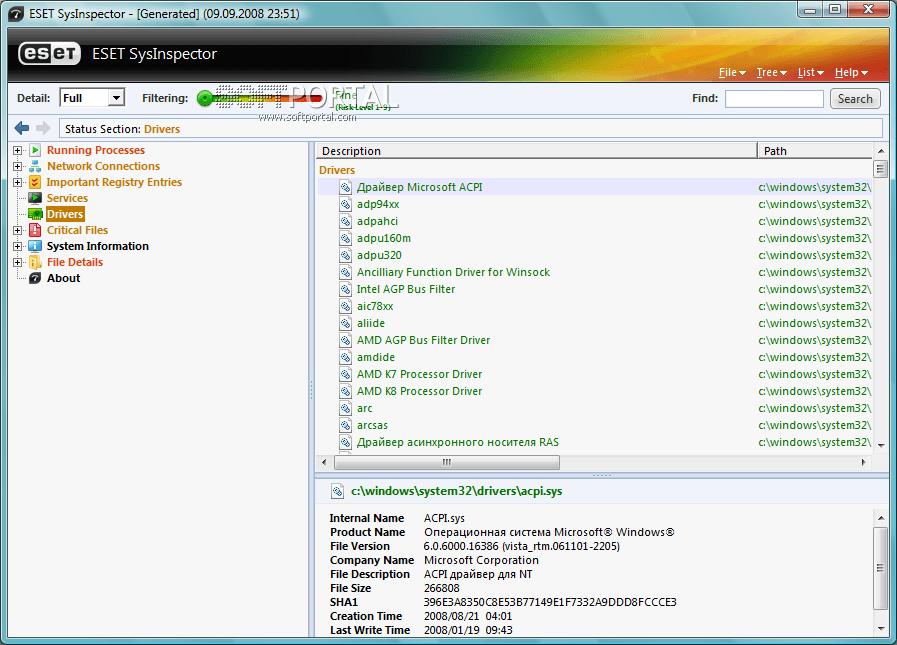Focus the Find text field
The image size is (897, 645).
click(x=774, y=98)
